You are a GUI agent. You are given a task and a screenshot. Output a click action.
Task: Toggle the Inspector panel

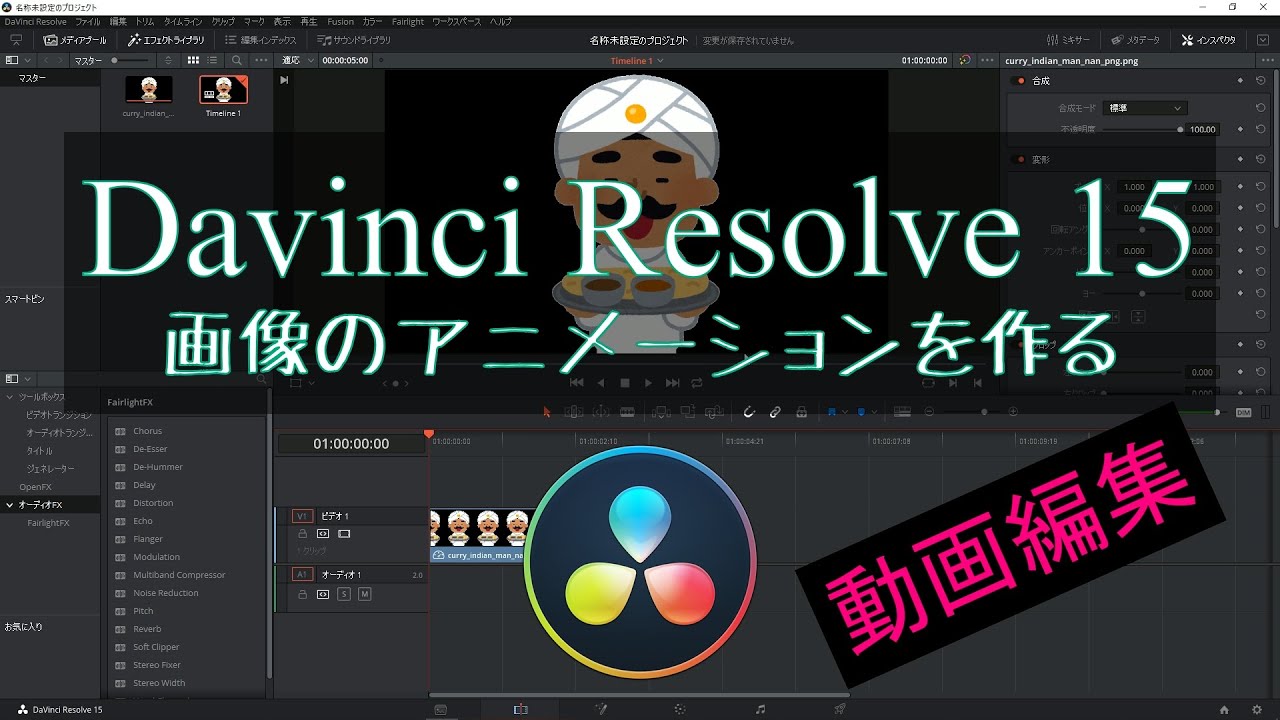tap(1209, 40)
